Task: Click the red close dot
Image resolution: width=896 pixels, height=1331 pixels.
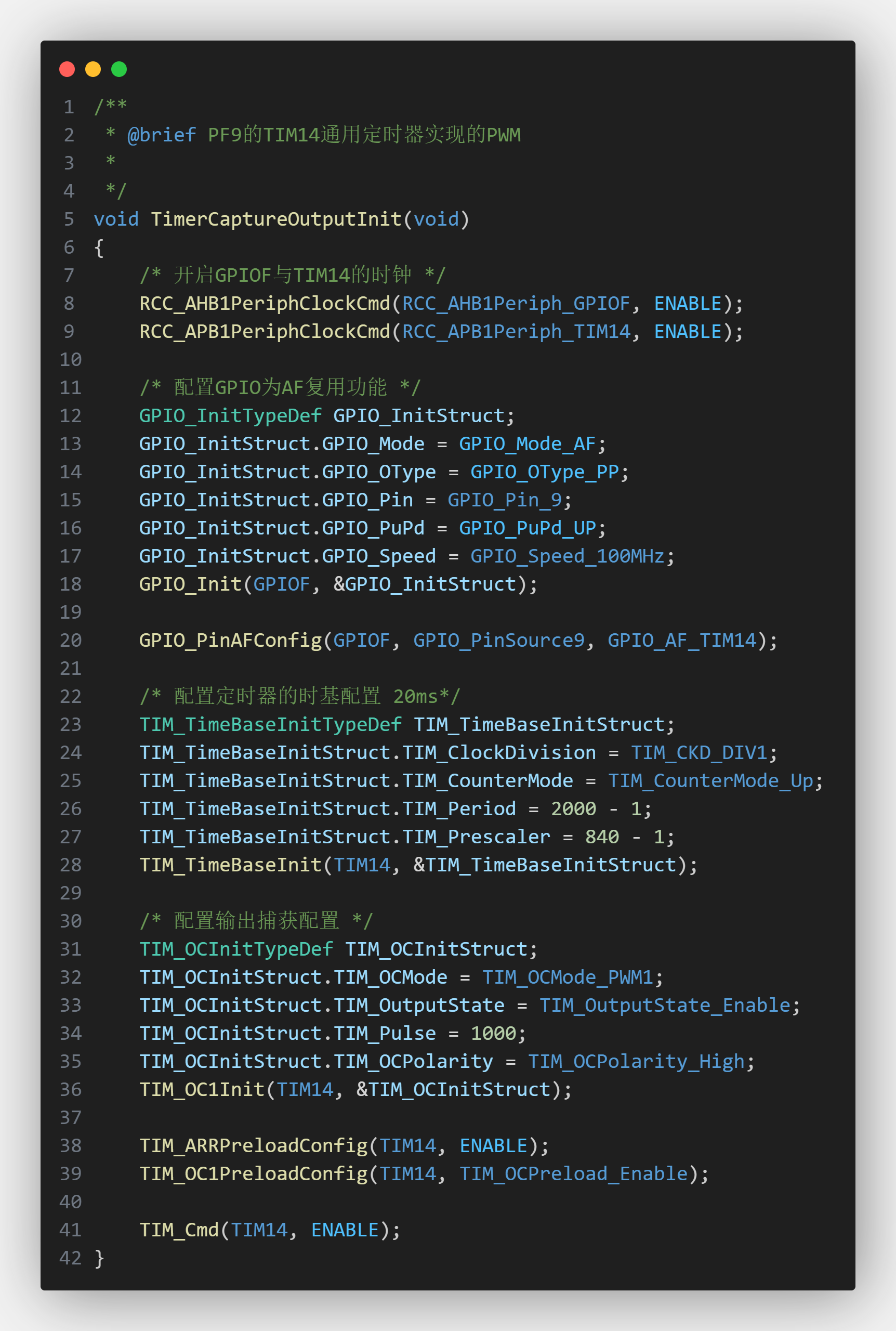Action: [x=67, y=69]
